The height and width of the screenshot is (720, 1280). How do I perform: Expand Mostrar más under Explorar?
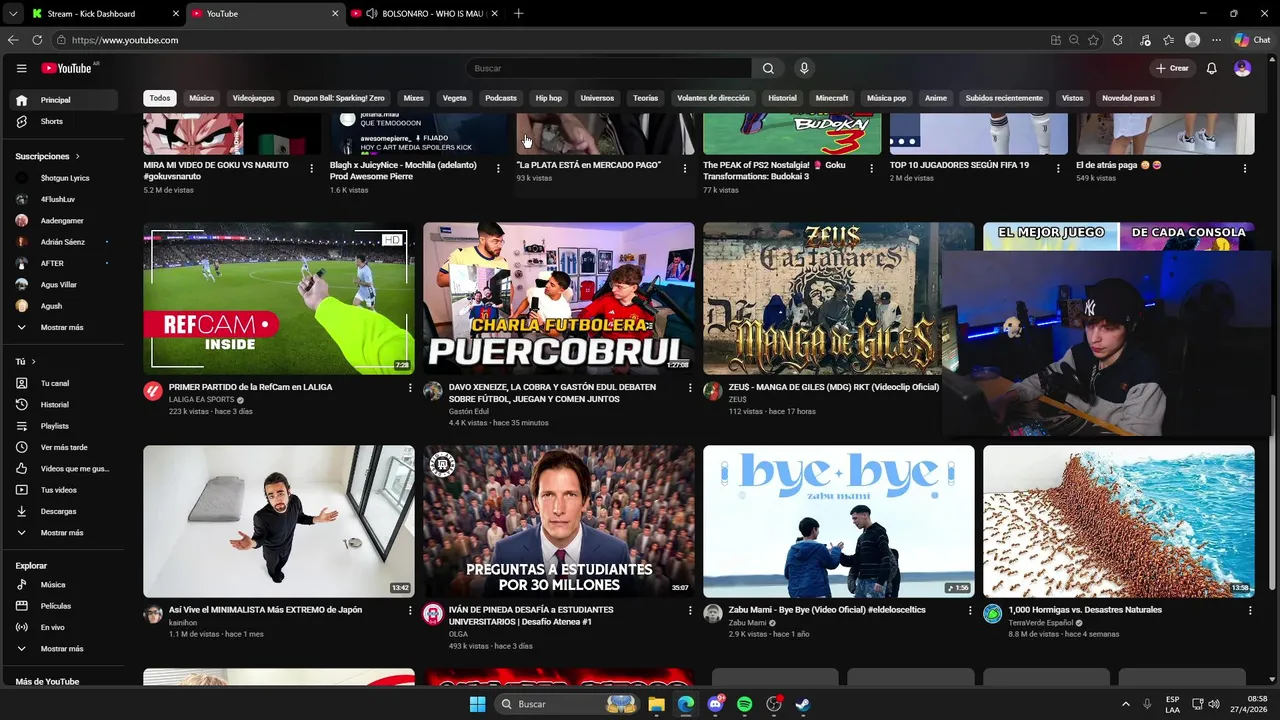pyautogui.click(x=64, y=649)
